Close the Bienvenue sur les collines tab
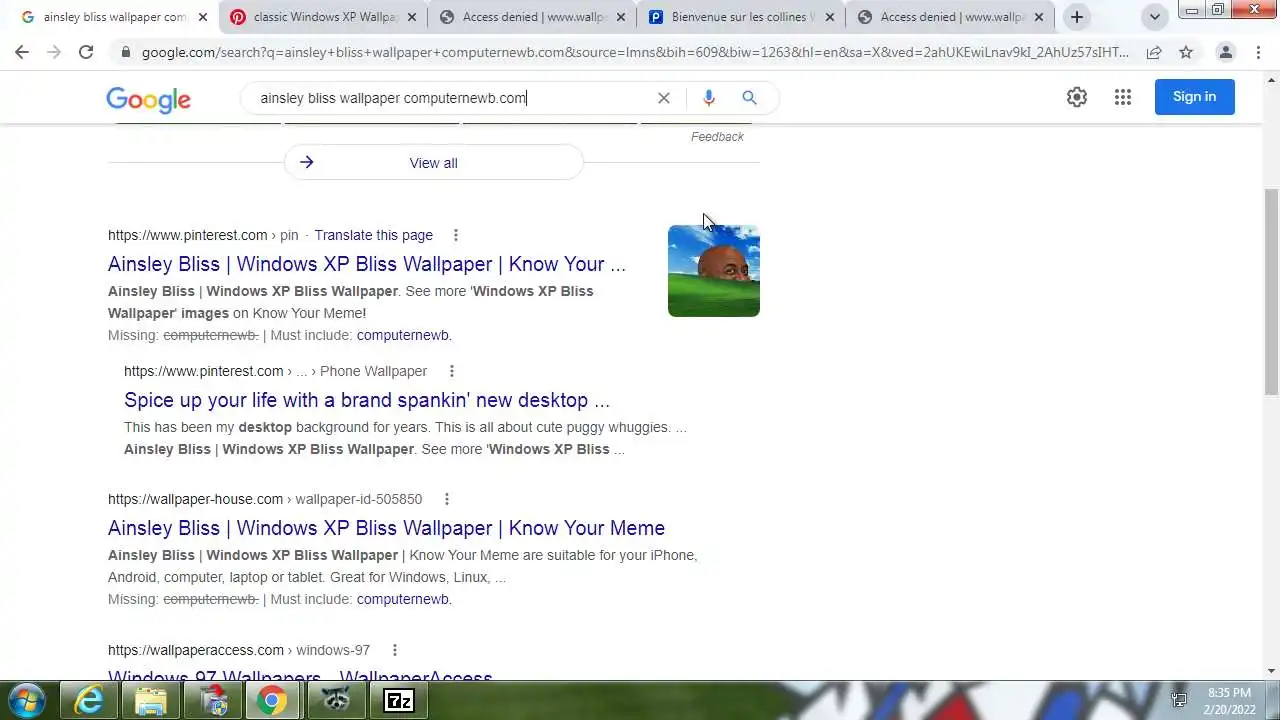 830,17
